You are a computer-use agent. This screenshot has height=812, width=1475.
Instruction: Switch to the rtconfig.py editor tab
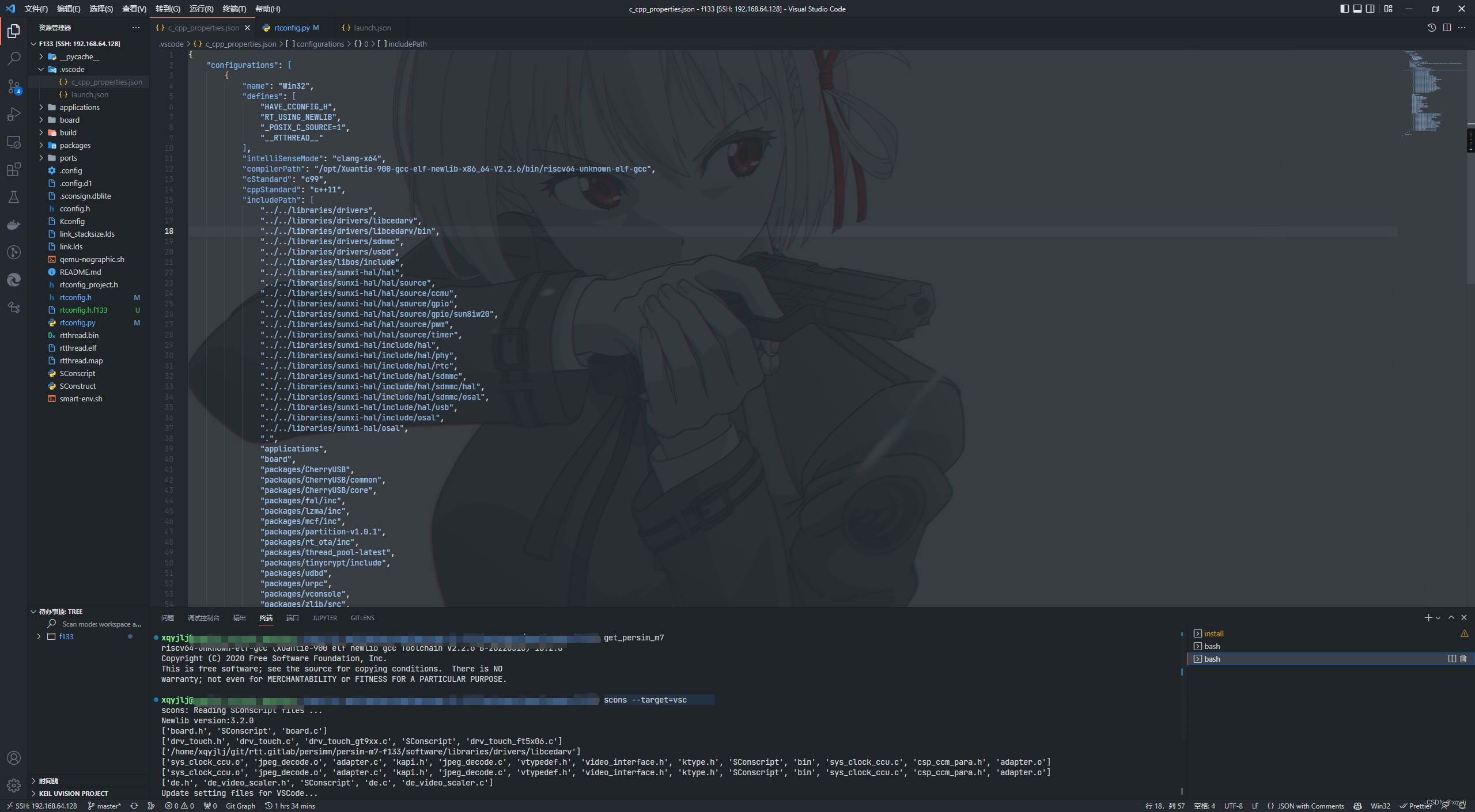click(x=293, y=27)
